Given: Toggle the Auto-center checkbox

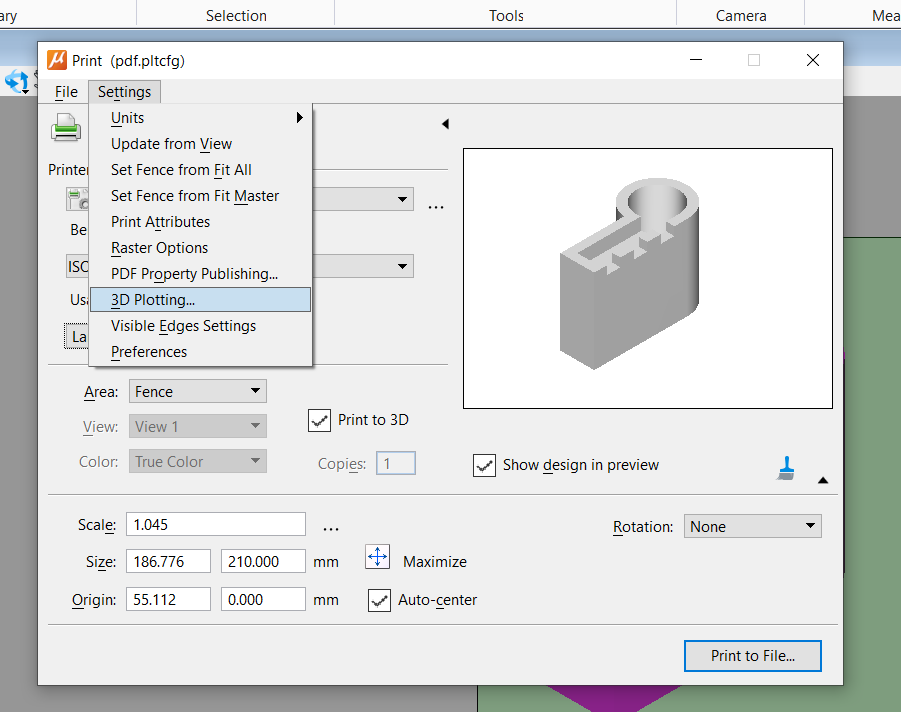Looking at the screenshot, I should [379, 601].
